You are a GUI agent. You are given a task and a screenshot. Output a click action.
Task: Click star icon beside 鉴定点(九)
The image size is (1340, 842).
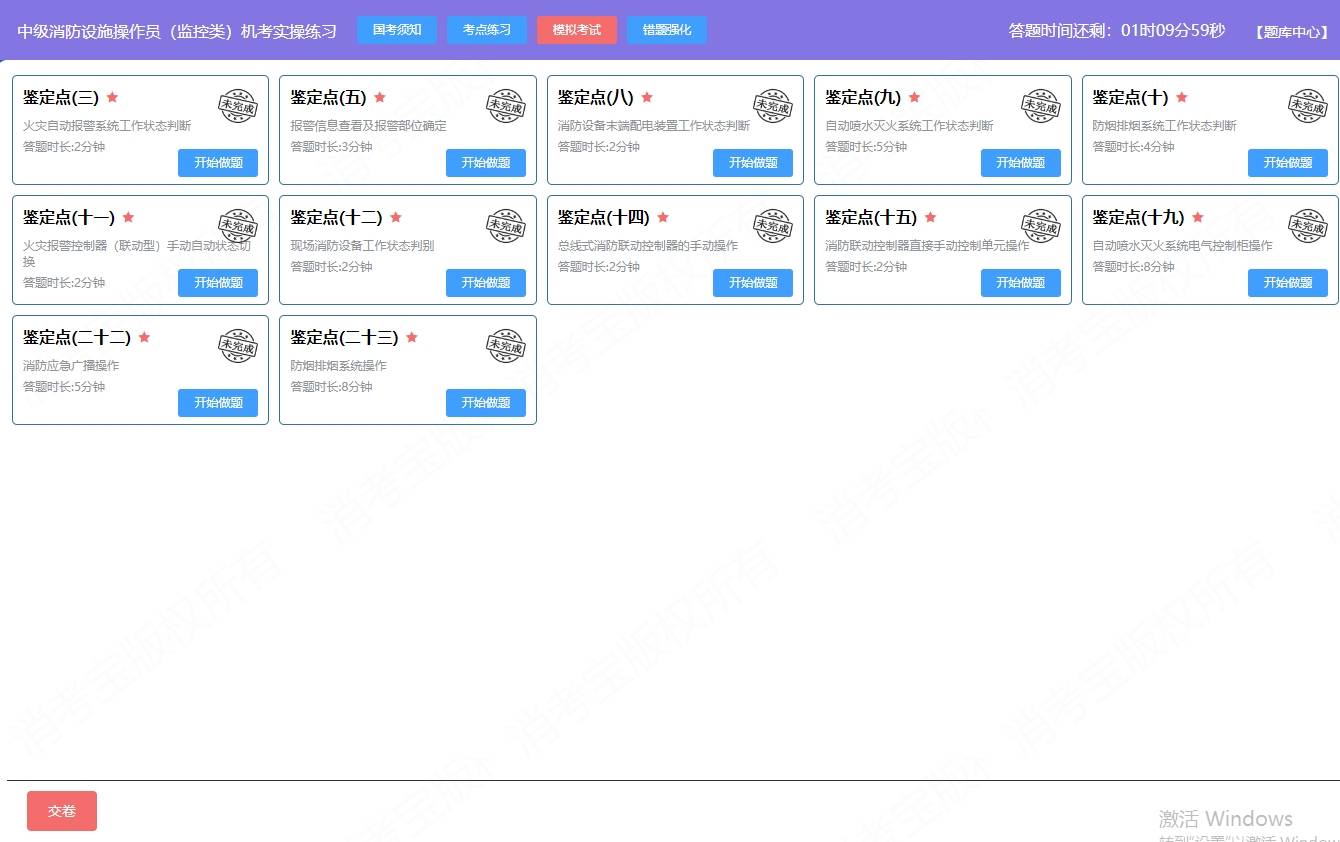coord(914,97)
